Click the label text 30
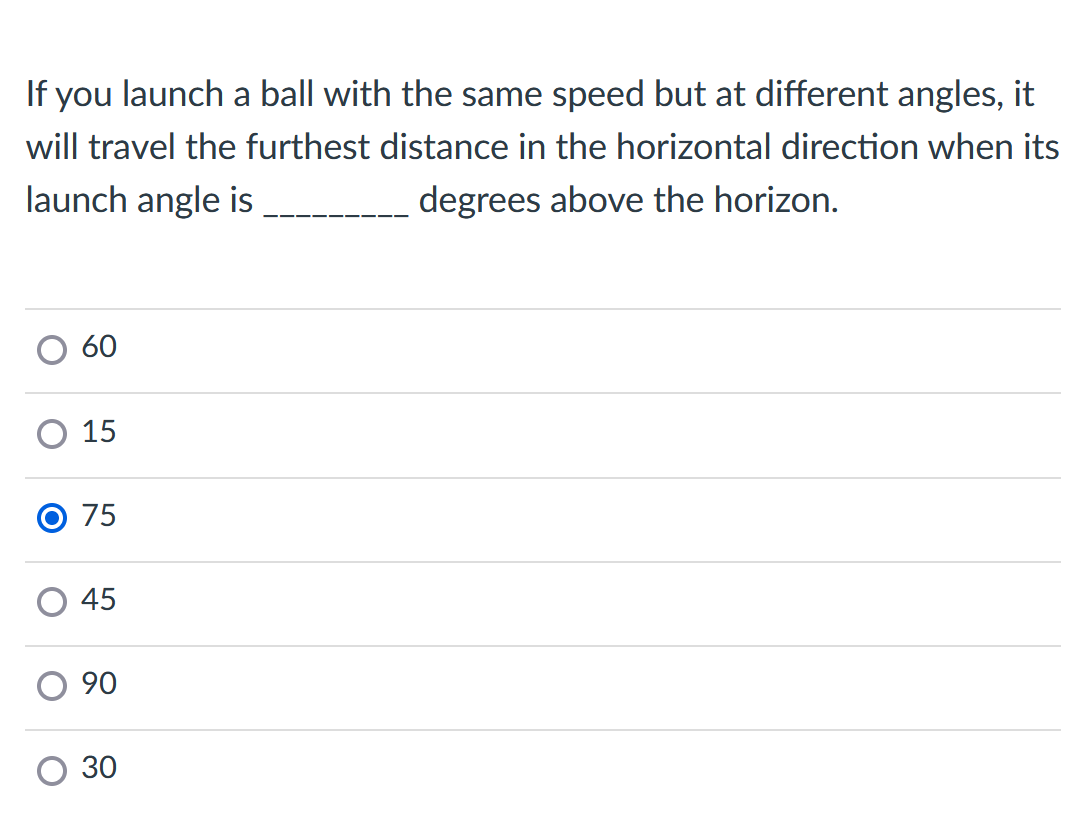This screenshot has width=1072, height=832. click(99, 767)
